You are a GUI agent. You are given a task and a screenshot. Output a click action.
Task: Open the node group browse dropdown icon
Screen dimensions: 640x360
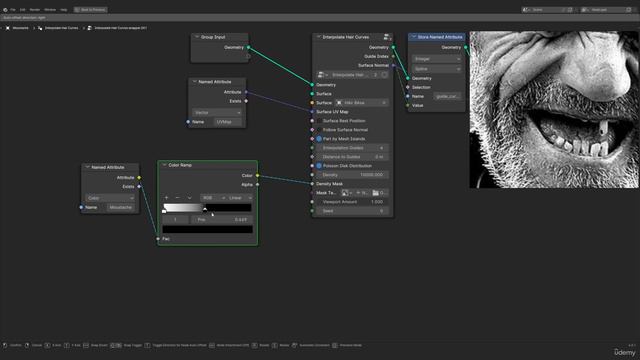(x=322, y=75)
